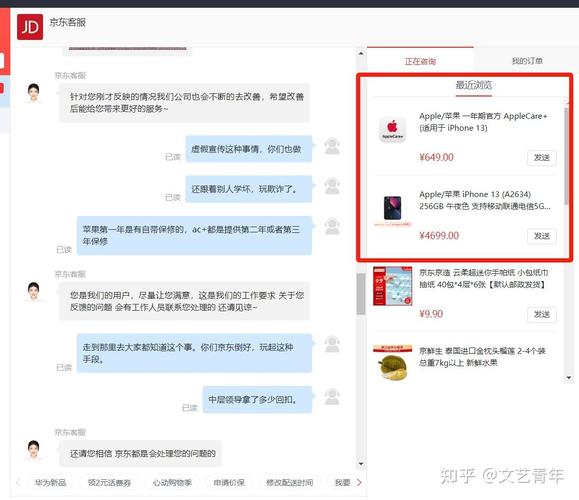Send the ¥9.90 tissue product
The height and width of the screenshot is (500, 579).
point(542,314)
